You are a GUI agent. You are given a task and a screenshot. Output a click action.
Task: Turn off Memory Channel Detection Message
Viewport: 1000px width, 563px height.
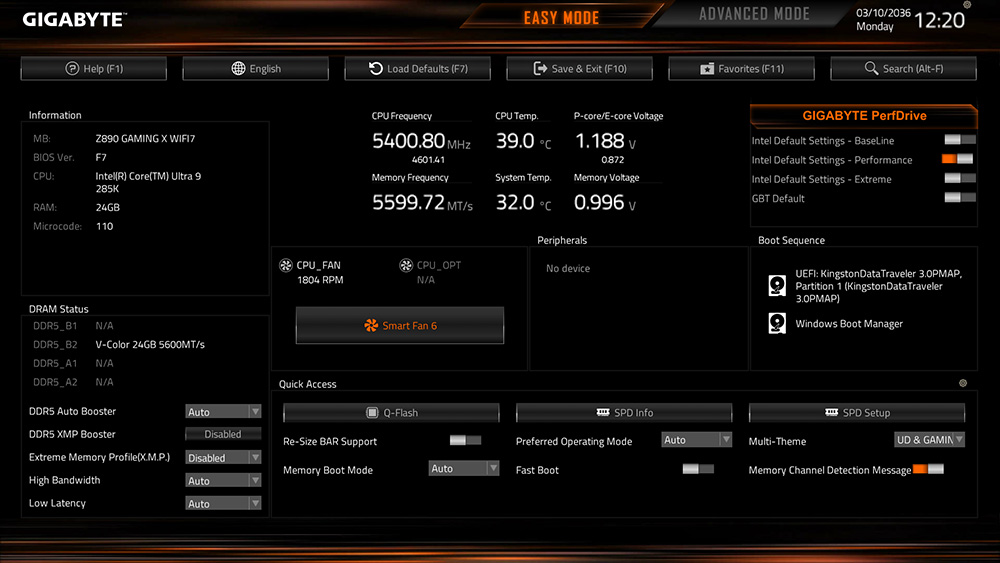(928, 469)
